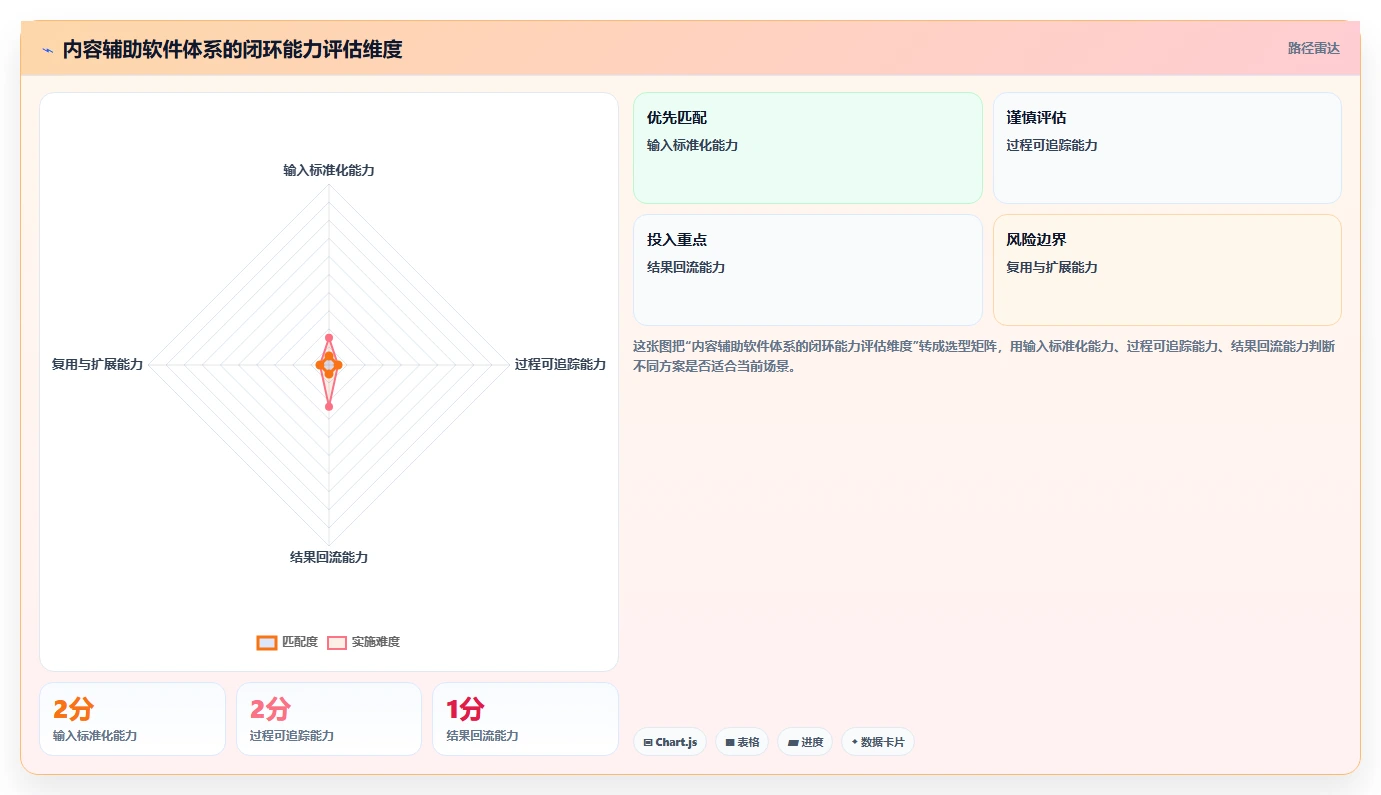
Task: Click the top pink radar data point
Action: 329,337
